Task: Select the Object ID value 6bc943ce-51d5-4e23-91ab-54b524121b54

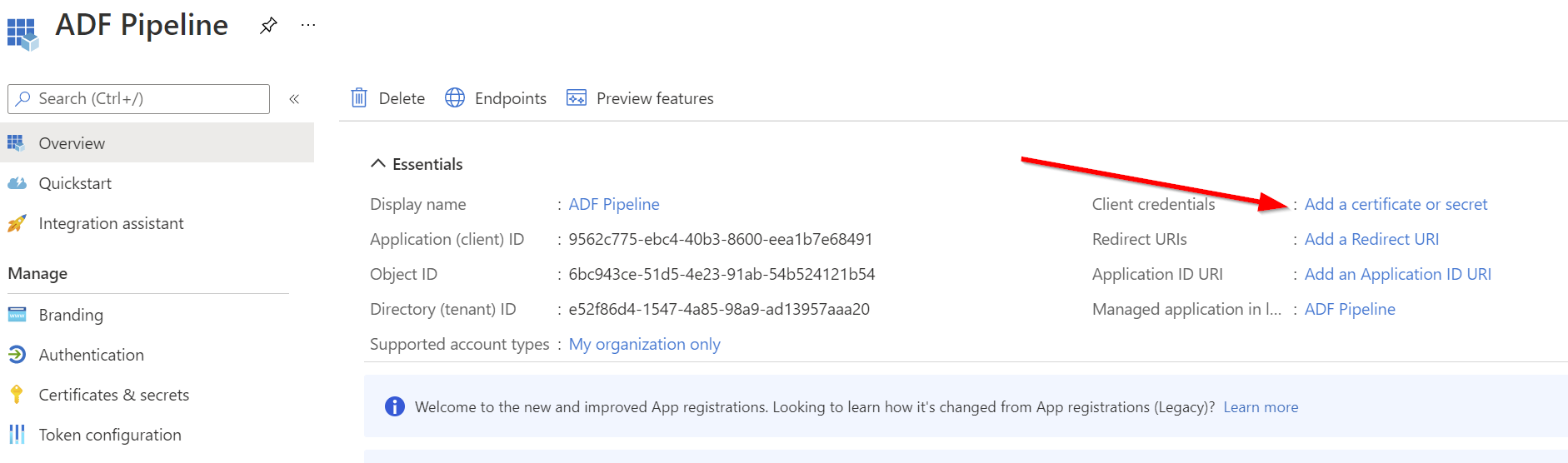Action: click(722, 274)
